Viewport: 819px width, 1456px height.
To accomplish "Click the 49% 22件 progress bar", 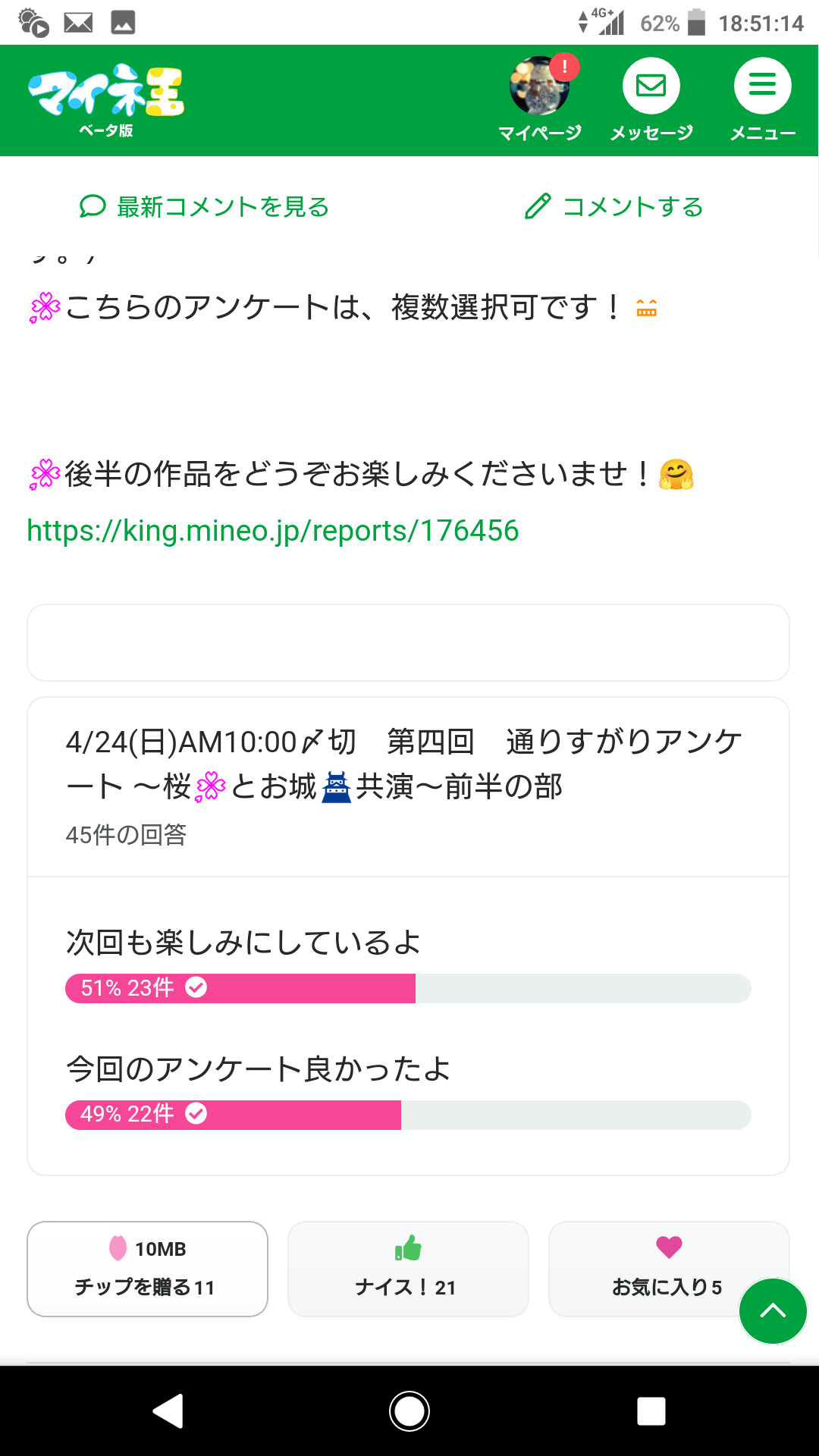I will [x=408, y=1115].
